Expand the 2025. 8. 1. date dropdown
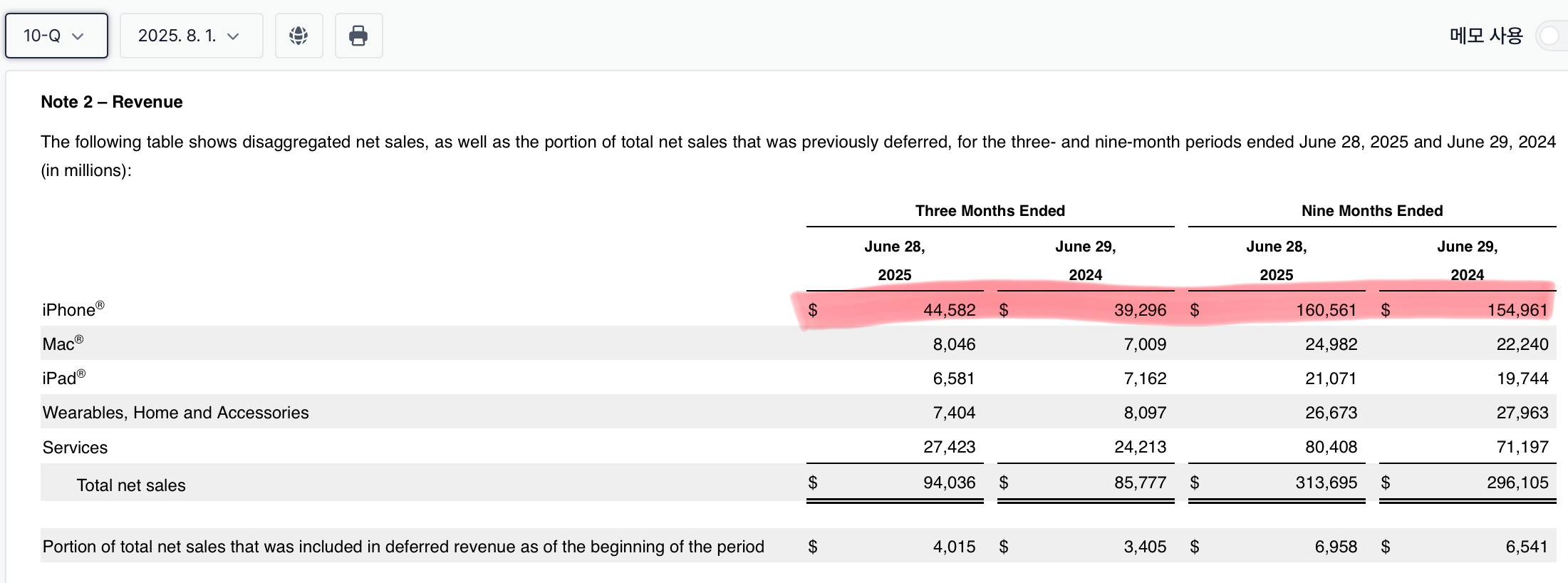 (191, 36)
